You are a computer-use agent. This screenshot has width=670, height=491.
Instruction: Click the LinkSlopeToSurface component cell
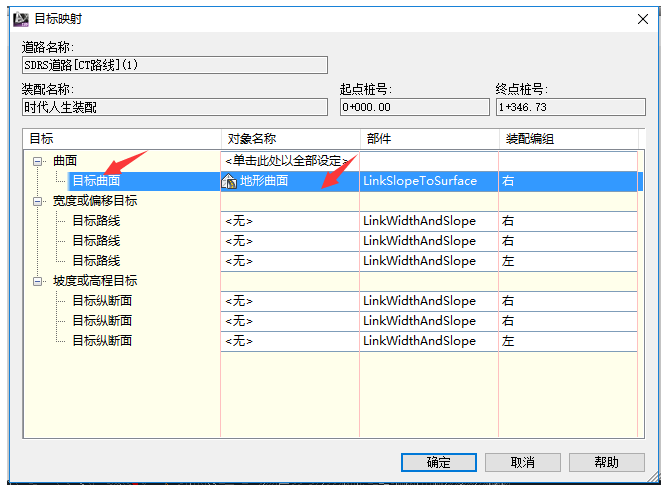tap(429, 181)
